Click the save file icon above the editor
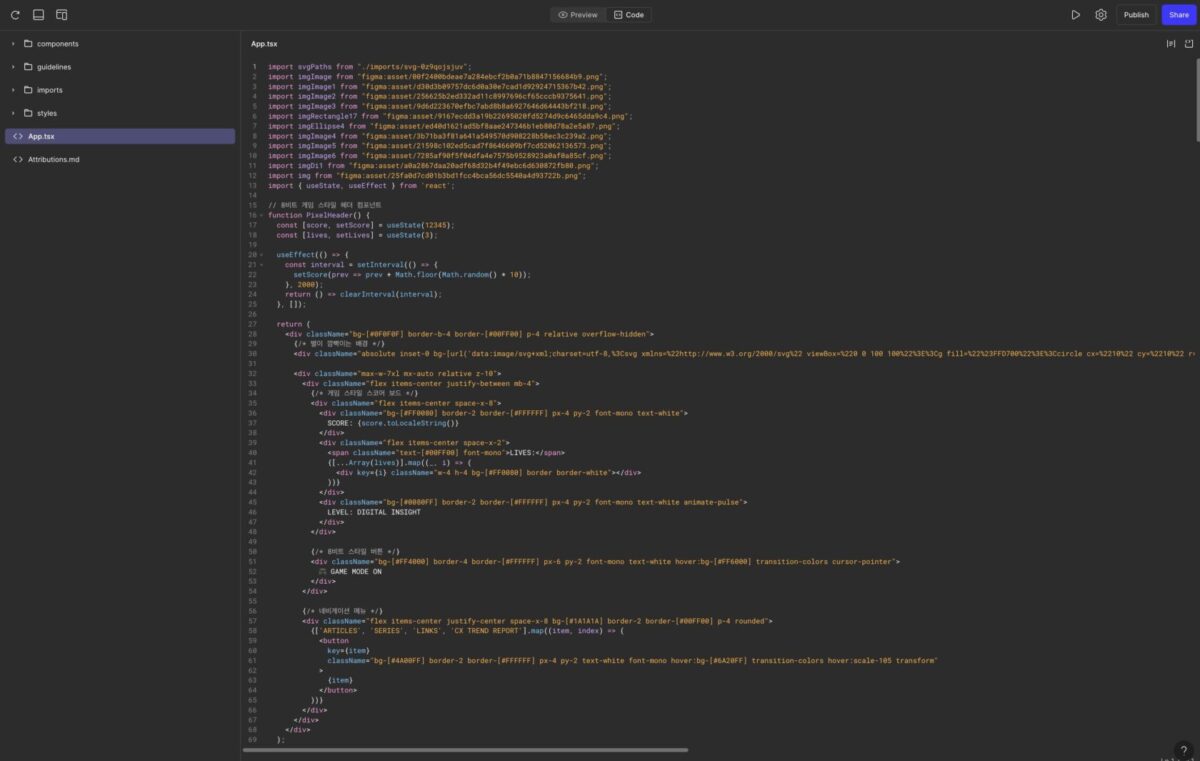 pyautogui.click(x=1188, y=44)
